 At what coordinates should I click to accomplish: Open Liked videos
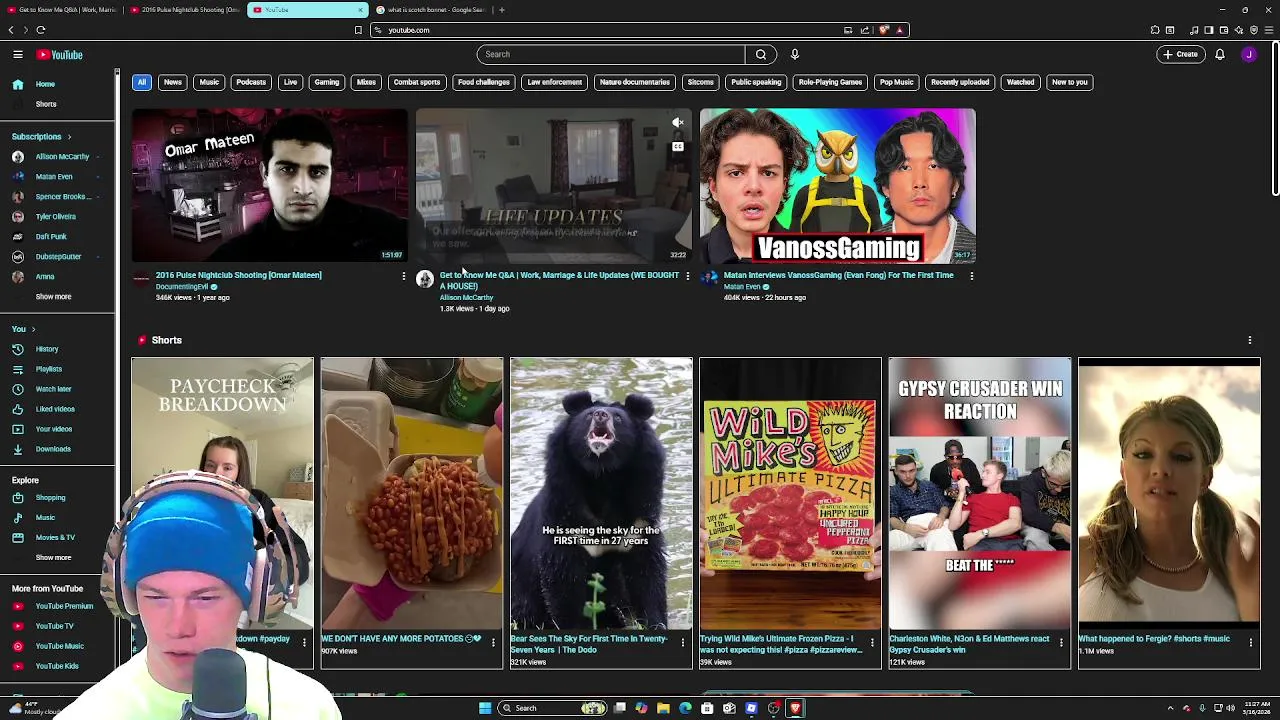tap(57, 409)
